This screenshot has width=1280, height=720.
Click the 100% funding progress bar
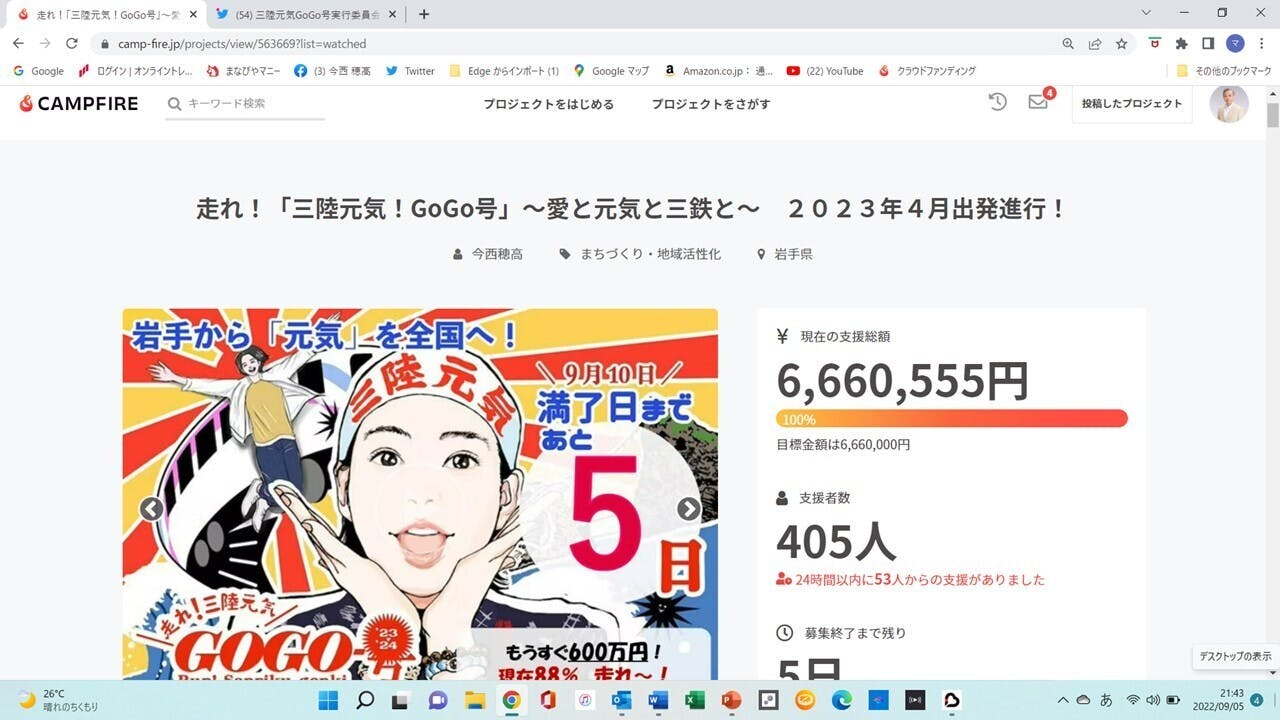click(951, 419)
